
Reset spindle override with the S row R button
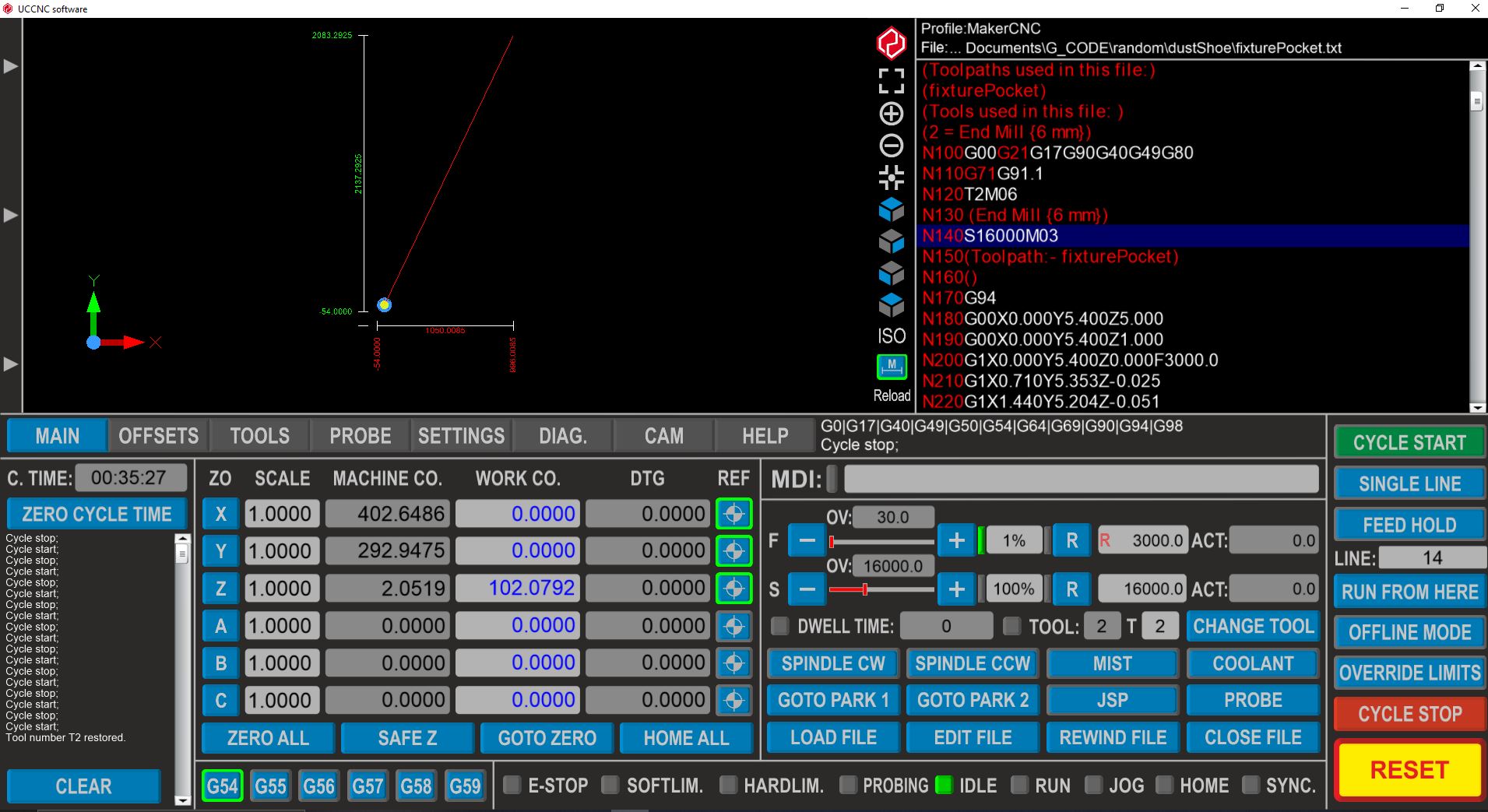click(x=1072, y=589)
